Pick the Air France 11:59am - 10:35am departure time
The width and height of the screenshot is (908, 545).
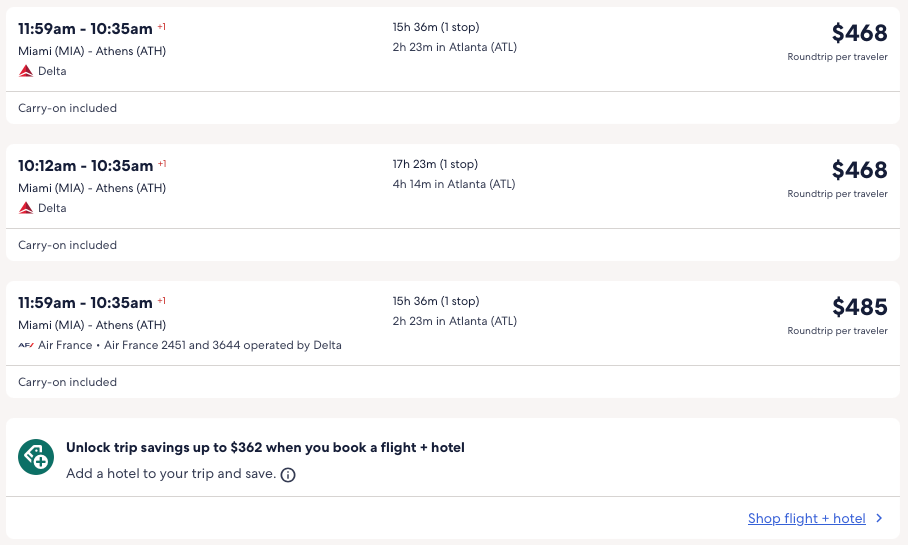point(86,303)
